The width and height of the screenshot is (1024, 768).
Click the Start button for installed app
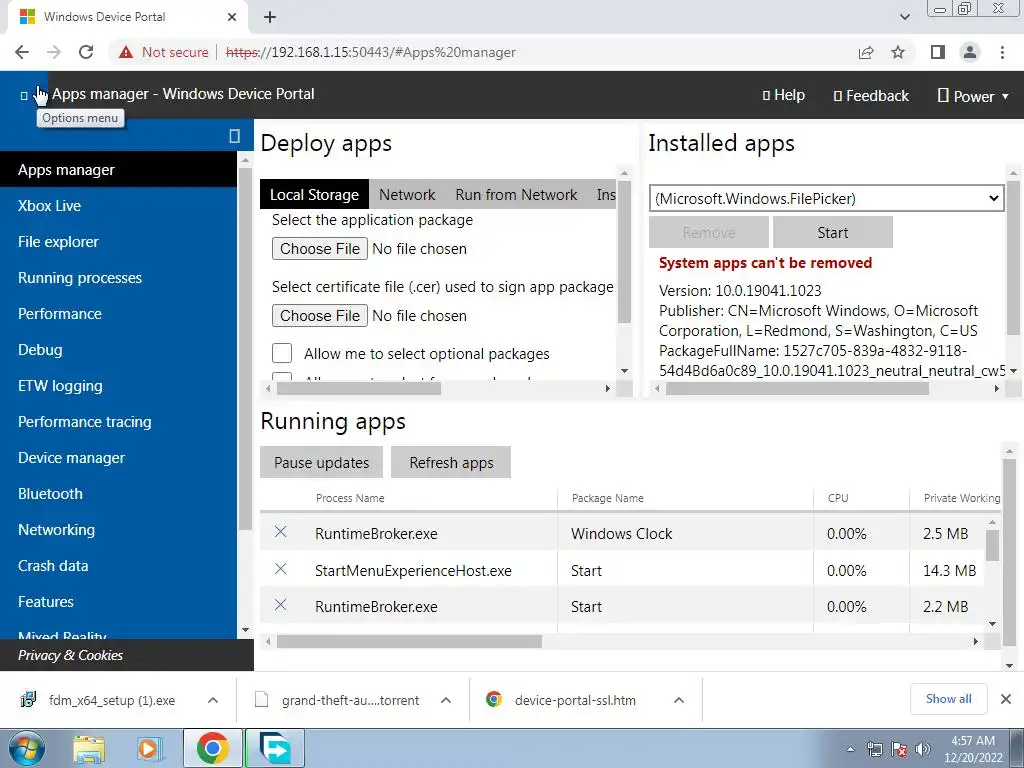[x=833, y=232]
